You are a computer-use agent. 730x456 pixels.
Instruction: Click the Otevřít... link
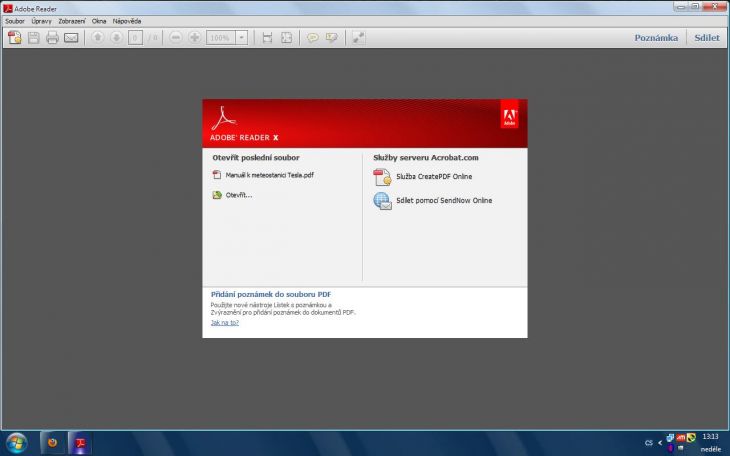(239, 195)
